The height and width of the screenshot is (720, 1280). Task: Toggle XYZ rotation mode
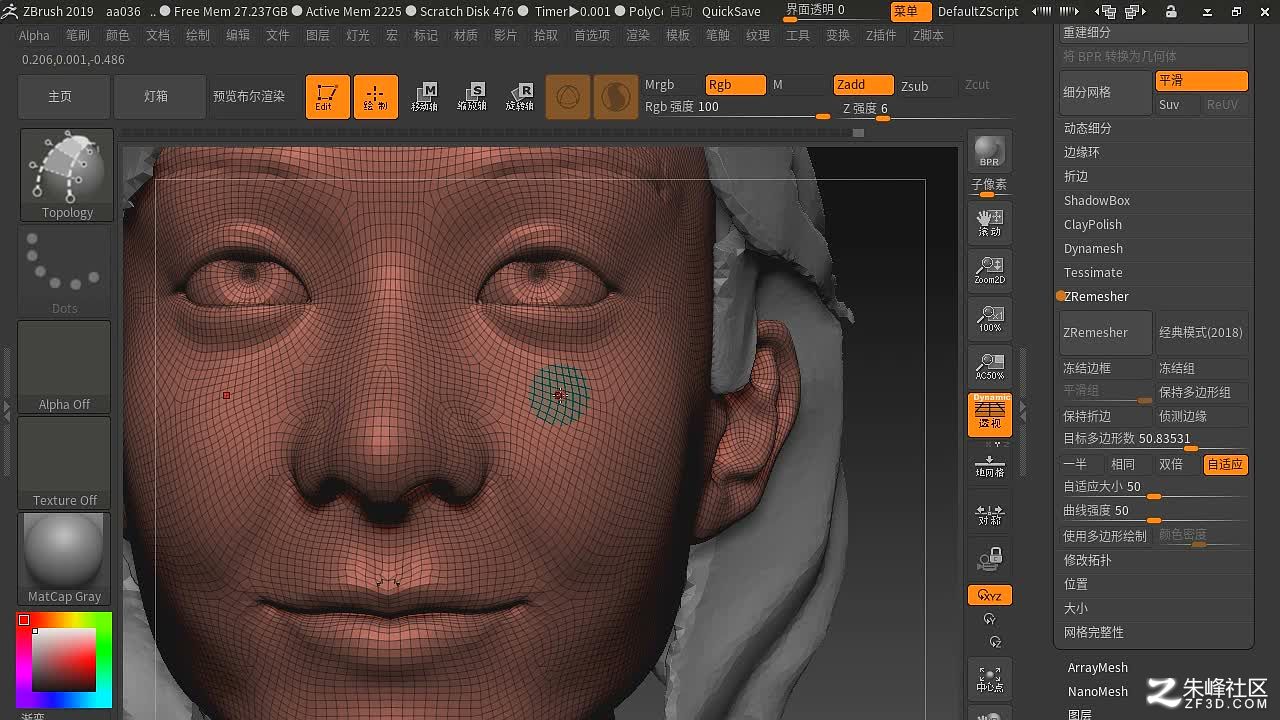[990, 595]
